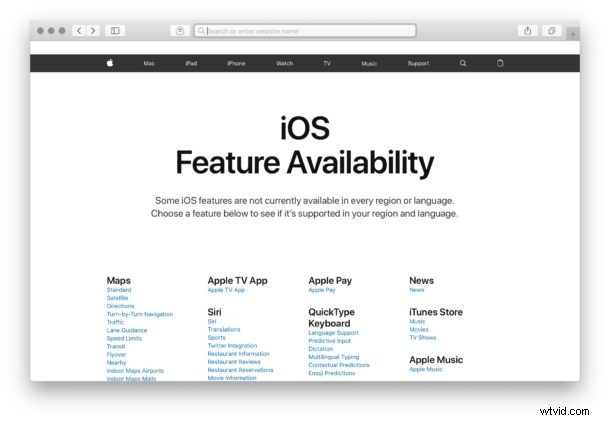The image size is (610, 421).
Task: Open the shopping bag icon
Action: pyautogui.click(x=500, y=63)
